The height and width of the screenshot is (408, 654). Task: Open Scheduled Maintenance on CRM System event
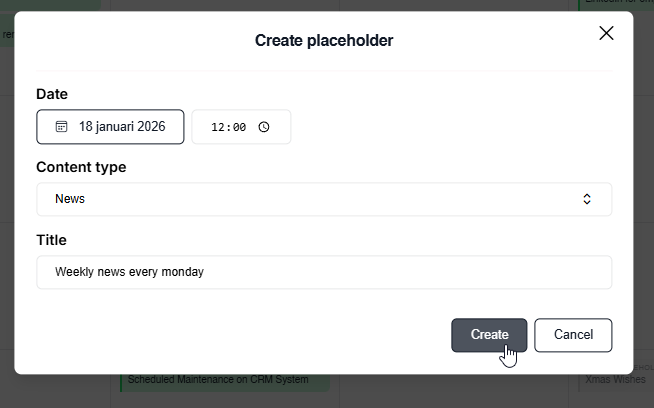[220, 380]
